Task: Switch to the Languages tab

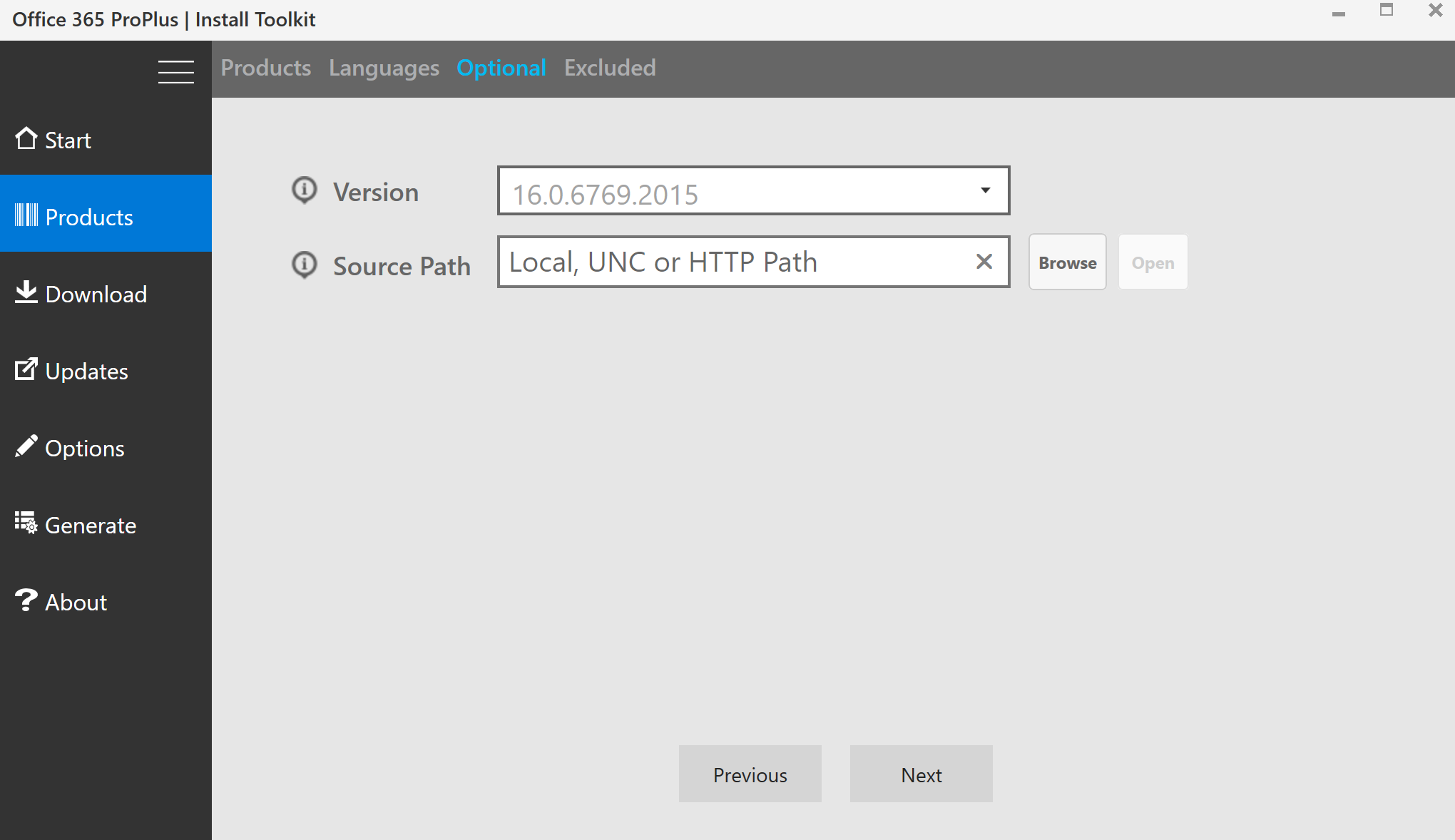Action: coord(384,68)
